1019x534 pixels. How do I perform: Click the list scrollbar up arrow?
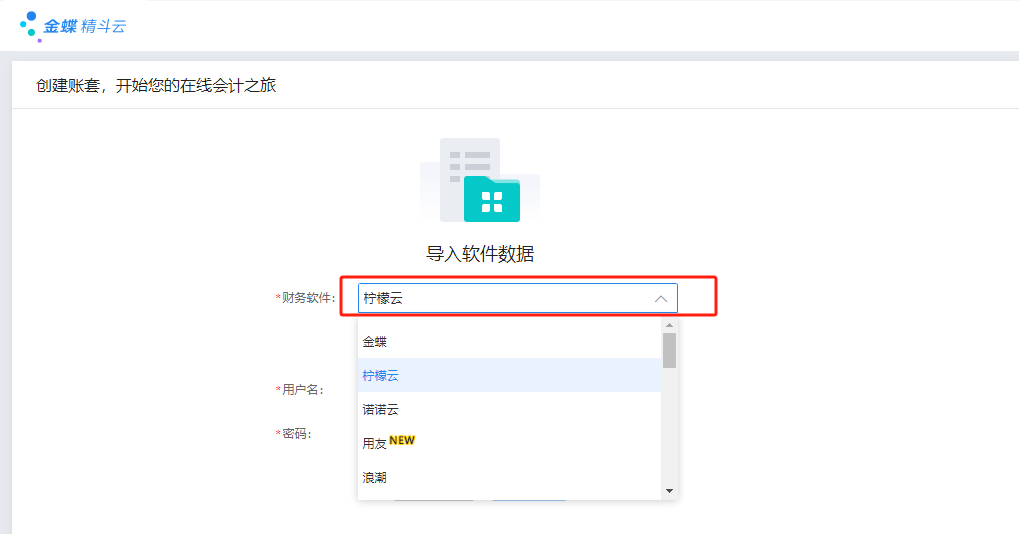[x=669, y=325]
